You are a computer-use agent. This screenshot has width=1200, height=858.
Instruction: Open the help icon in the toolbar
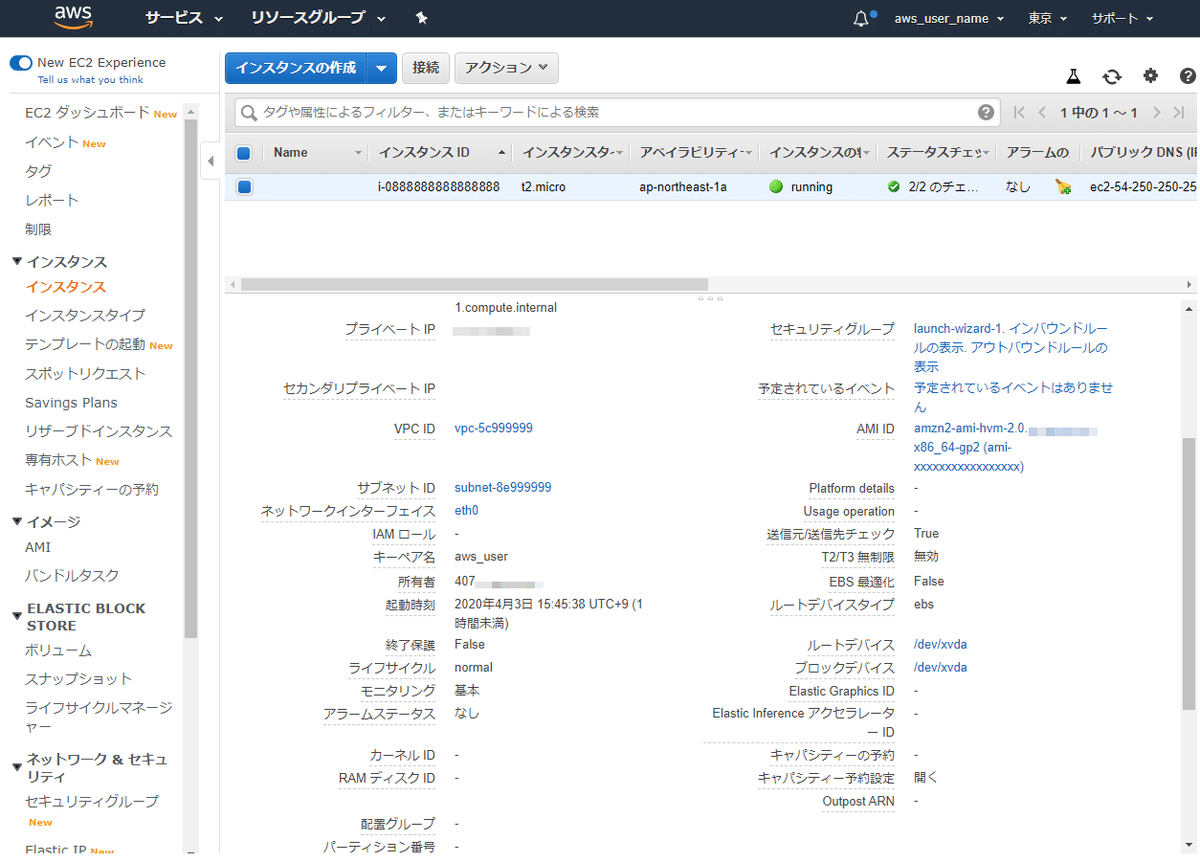(1188, 76)
